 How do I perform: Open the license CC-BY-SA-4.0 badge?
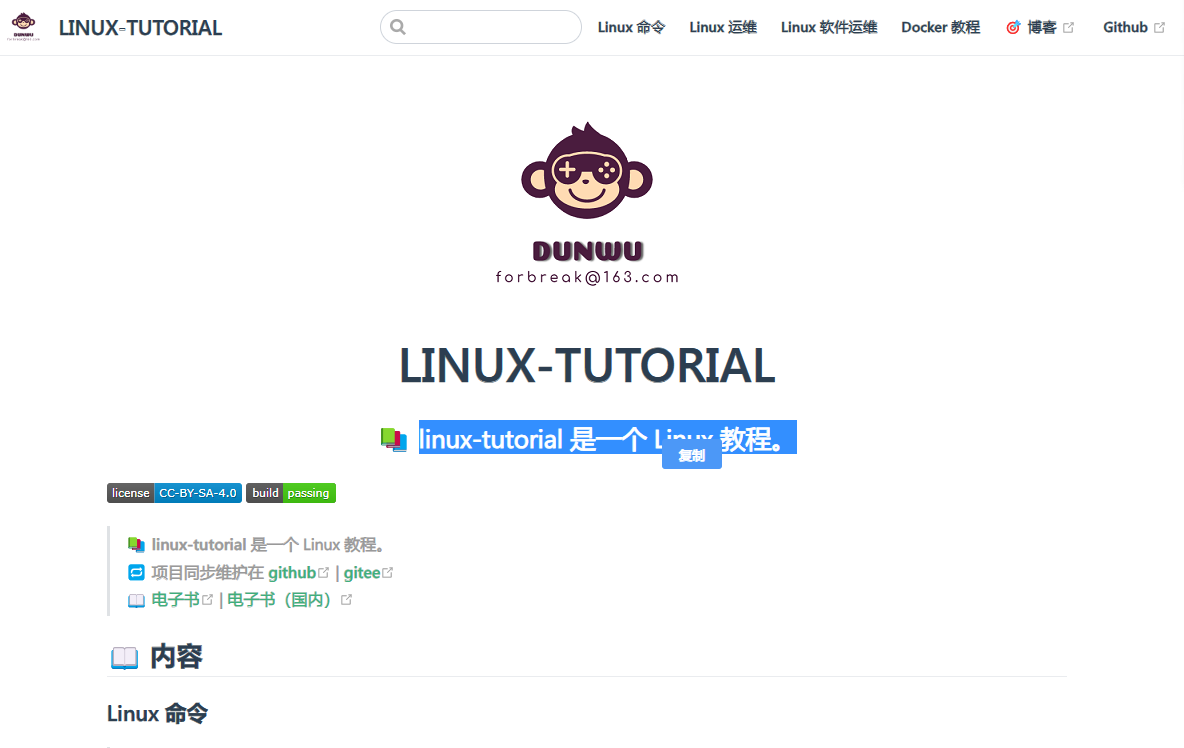[174, 493]
